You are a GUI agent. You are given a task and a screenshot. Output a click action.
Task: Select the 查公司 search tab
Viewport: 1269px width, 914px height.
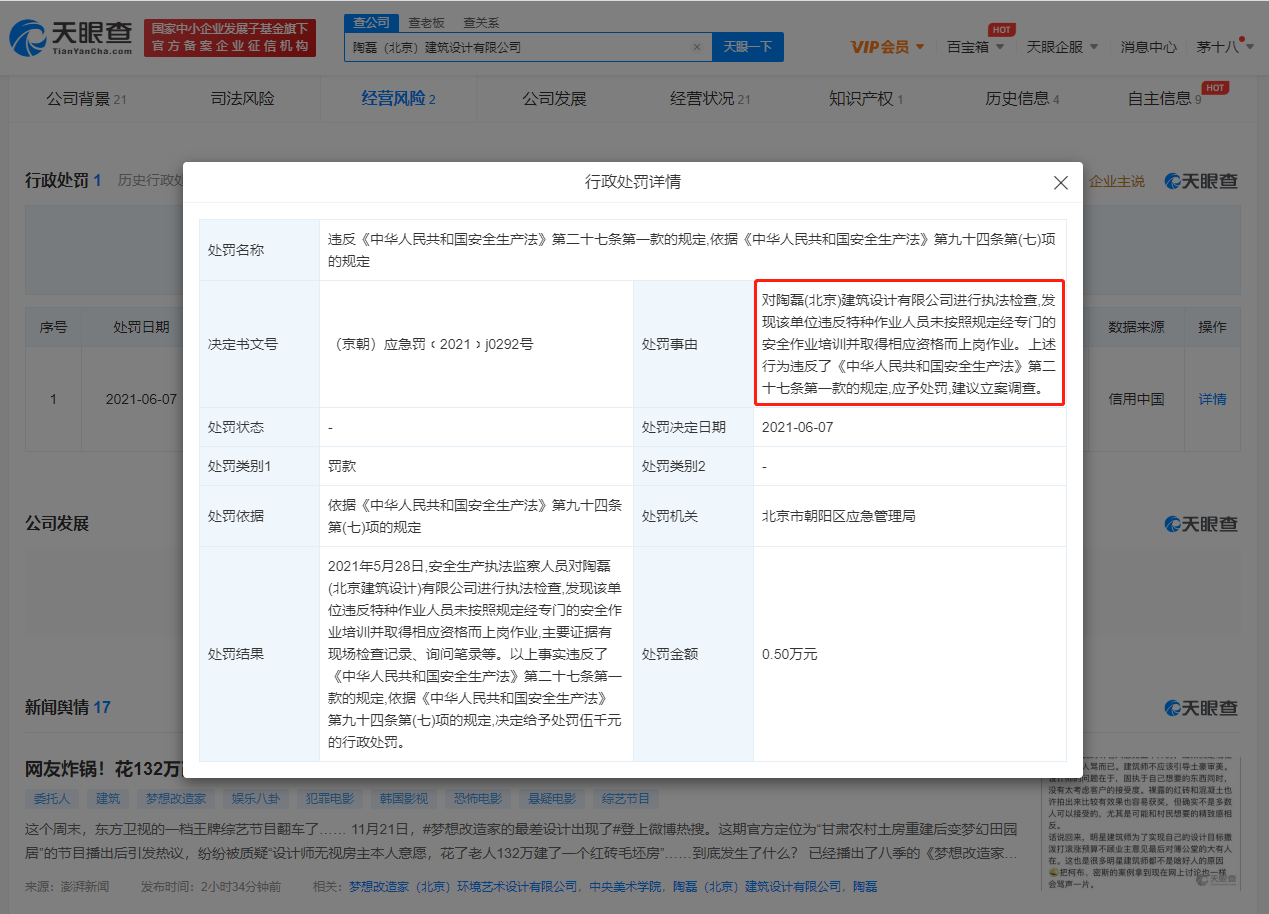pos(372,22)
